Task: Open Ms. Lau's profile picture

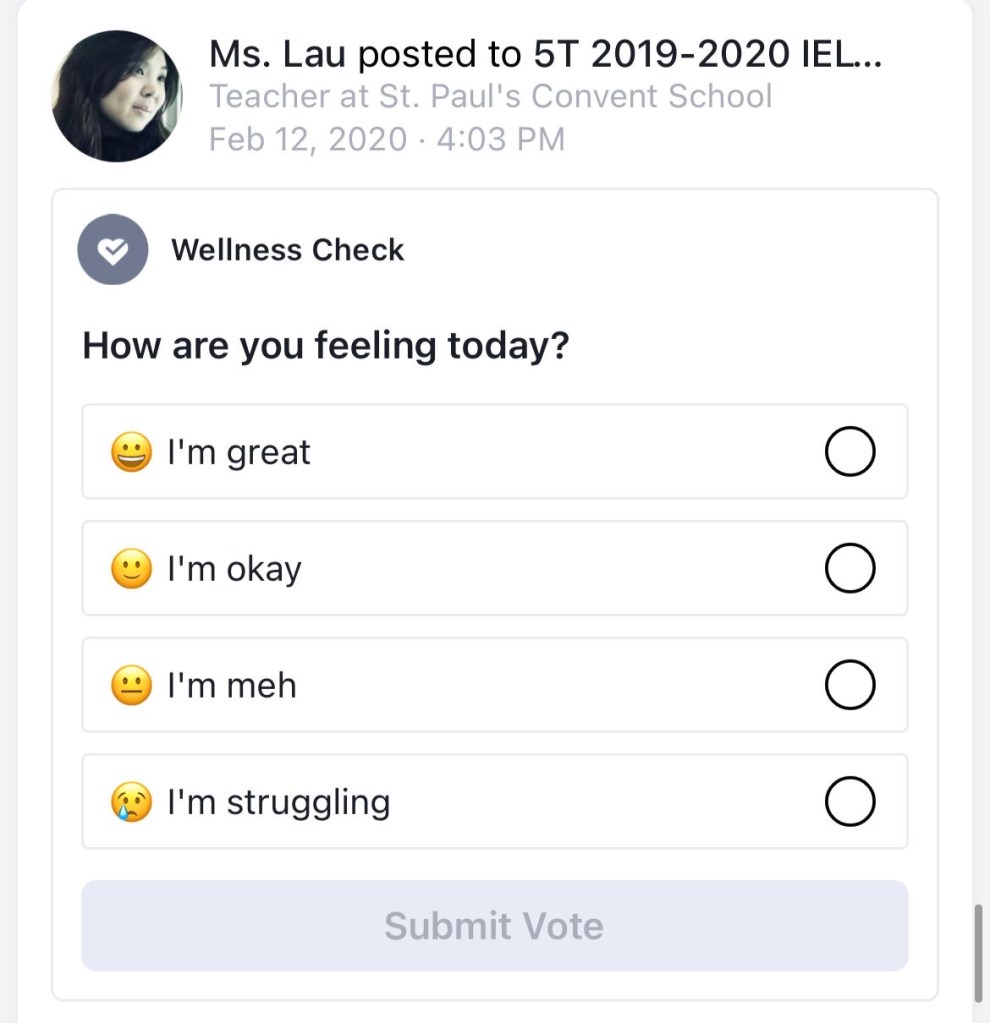Action: [x=117, y=96]
